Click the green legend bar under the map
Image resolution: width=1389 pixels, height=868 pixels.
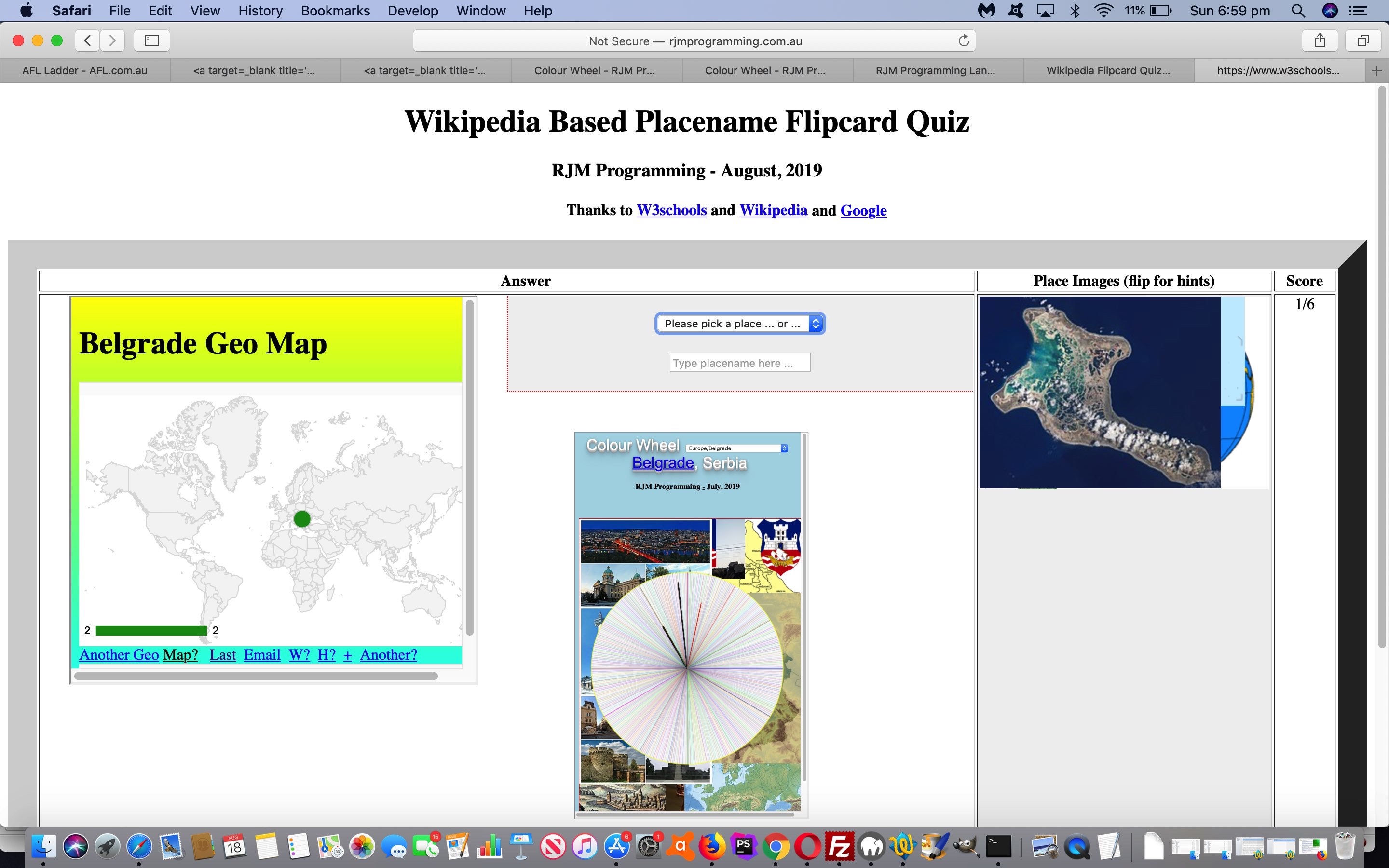coord(151,630)
